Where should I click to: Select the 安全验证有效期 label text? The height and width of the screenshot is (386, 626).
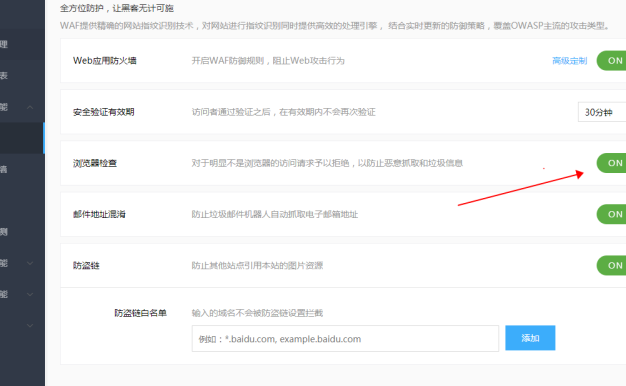(x=103, y=112)
